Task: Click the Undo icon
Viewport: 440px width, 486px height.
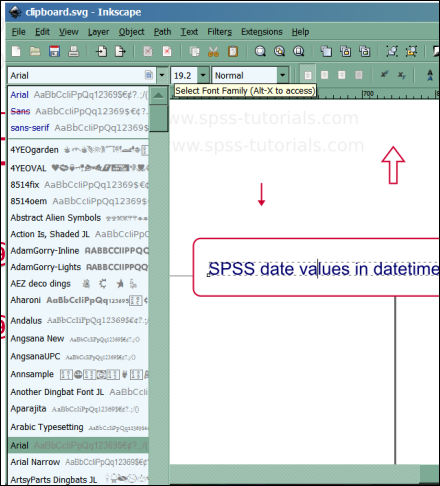Action: pos(148,51)
